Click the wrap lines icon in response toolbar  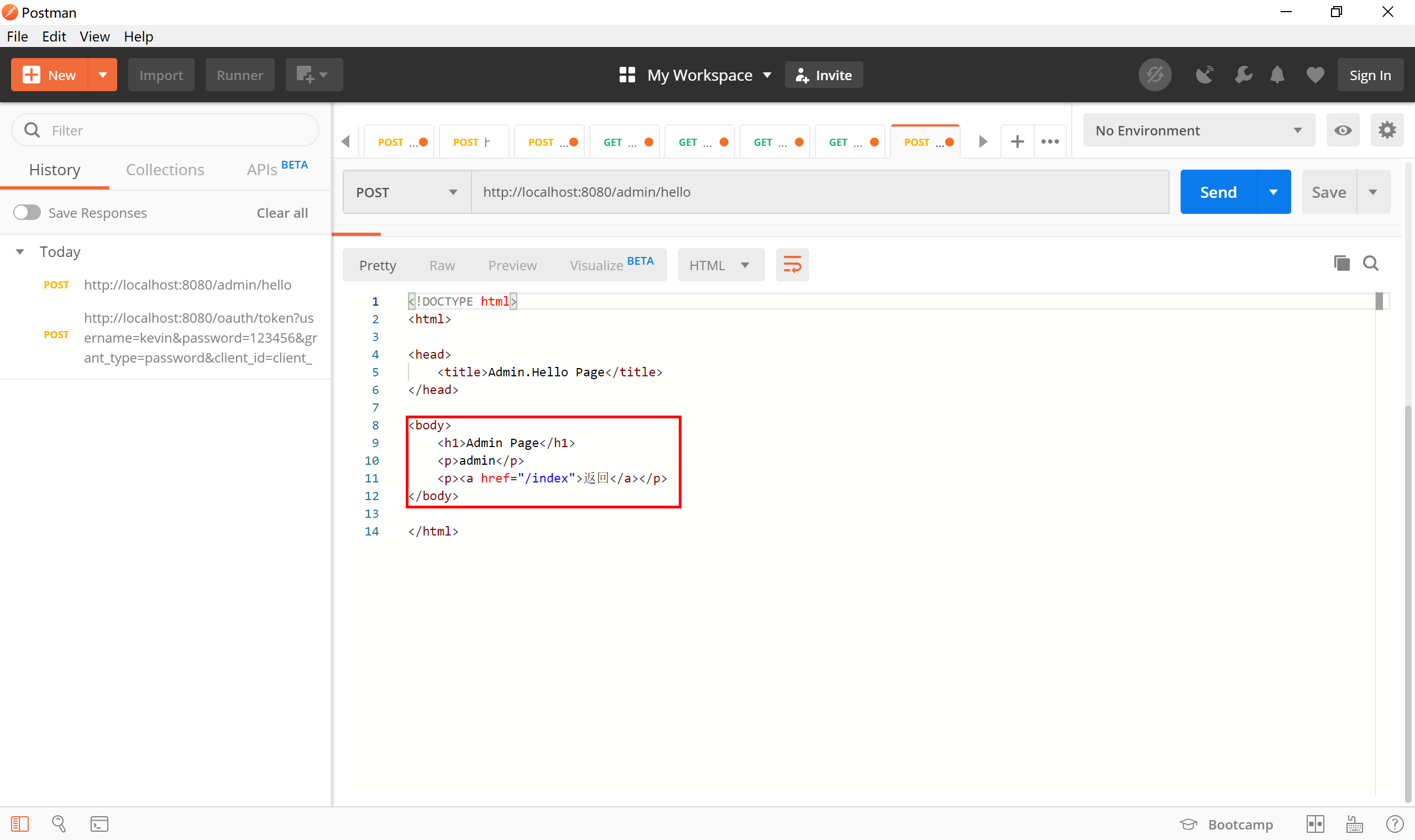[792, 264]
